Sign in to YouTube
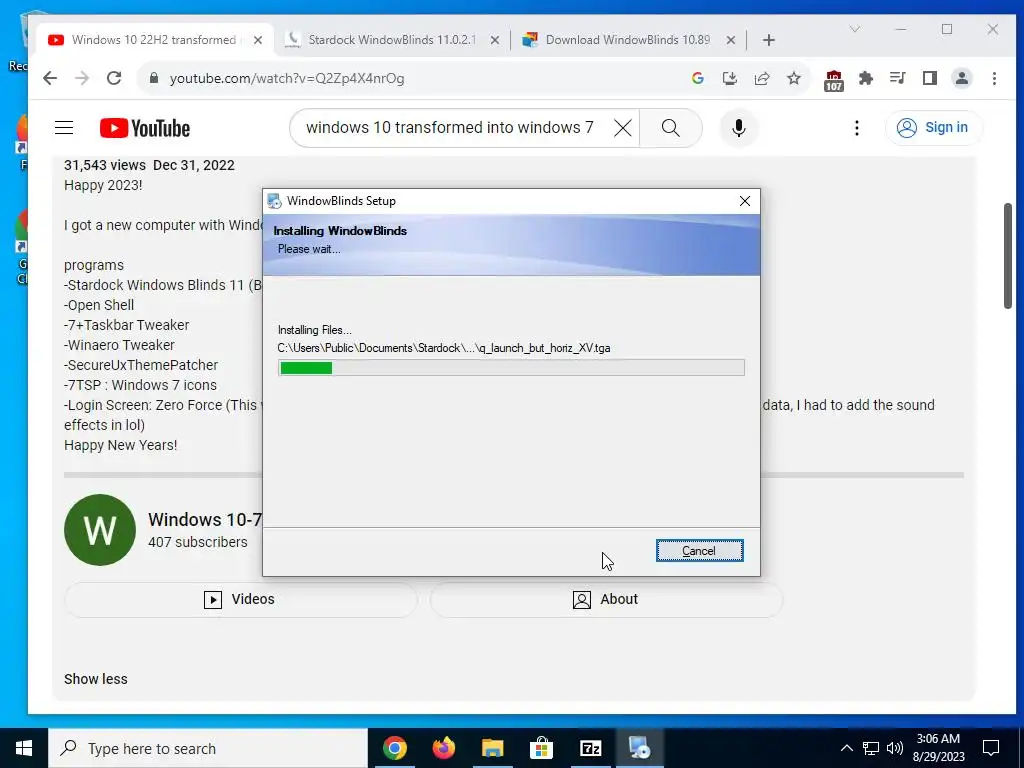Screen dimensions: 1024x768 pos(933,127)
